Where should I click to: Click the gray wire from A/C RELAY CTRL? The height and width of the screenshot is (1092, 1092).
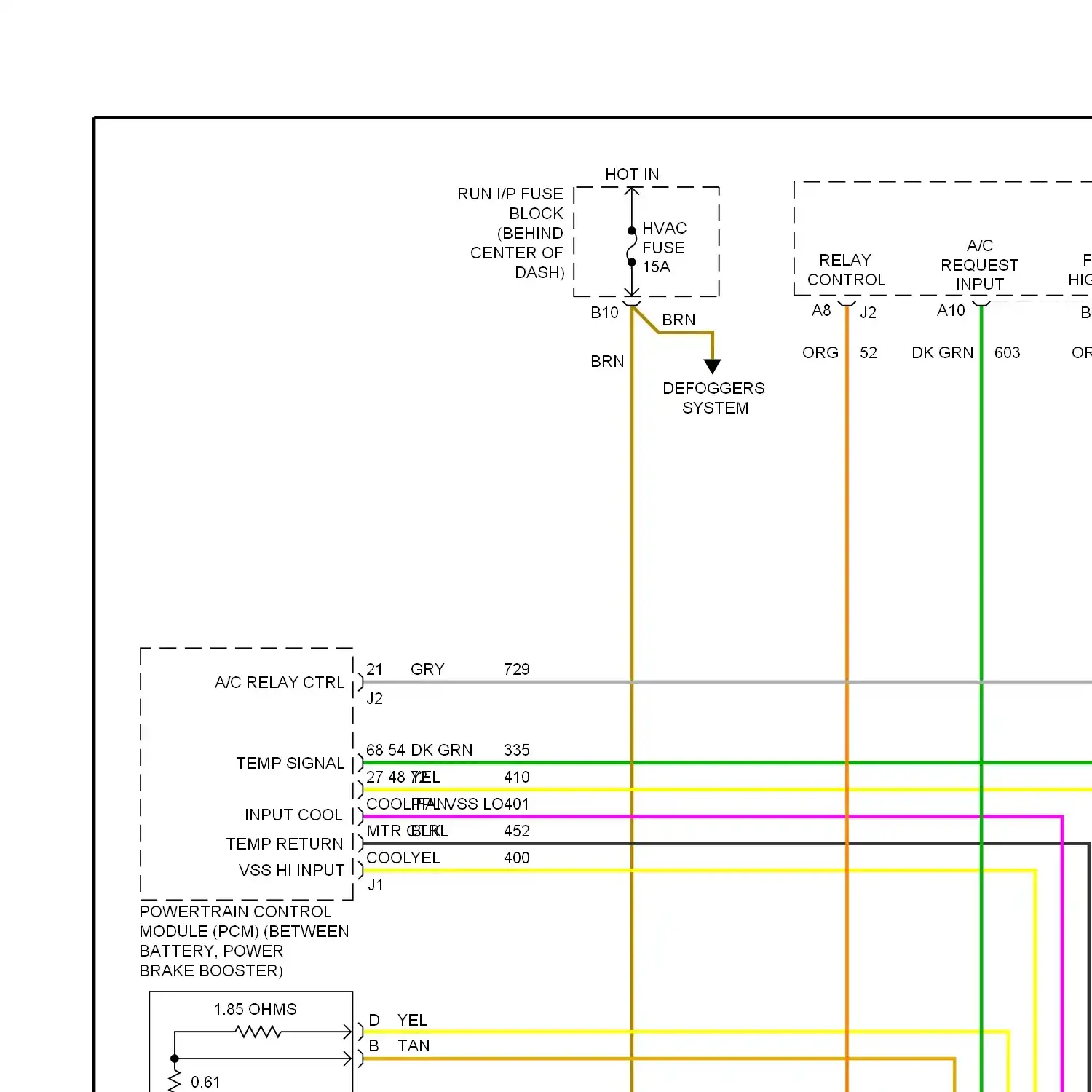coord(727,682)
